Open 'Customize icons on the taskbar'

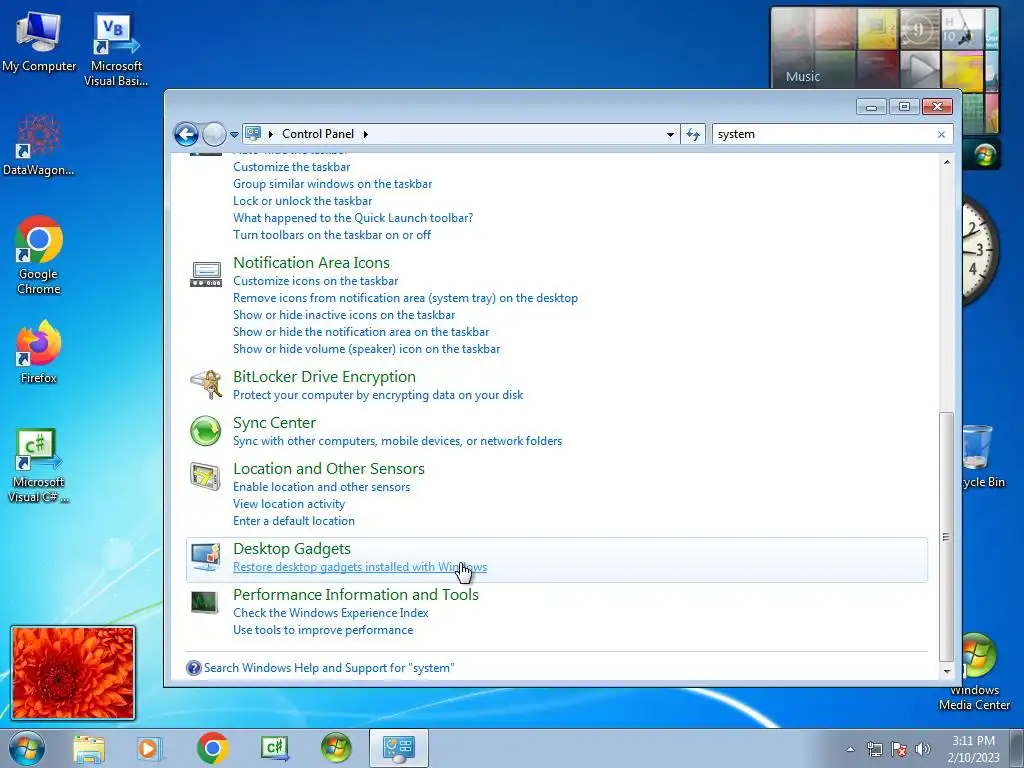tap(315, 281)
